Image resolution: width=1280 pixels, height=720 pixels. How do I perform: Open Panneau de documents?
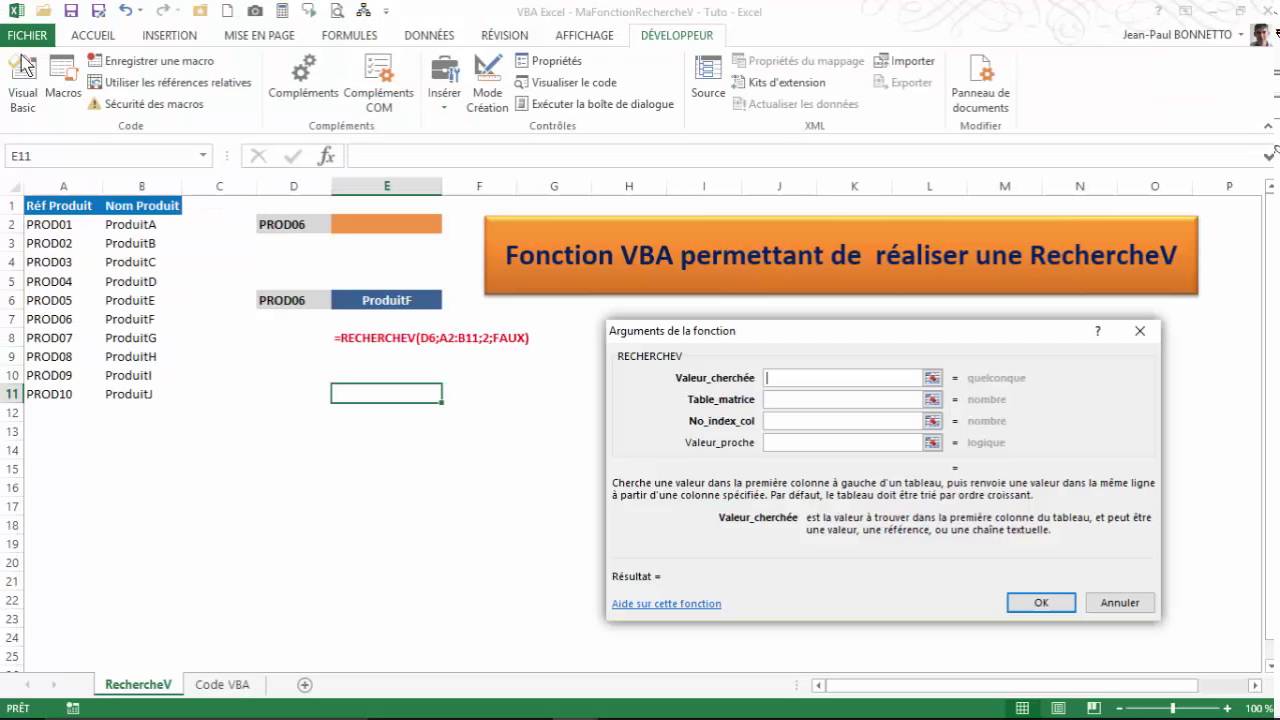pos(980,83)
